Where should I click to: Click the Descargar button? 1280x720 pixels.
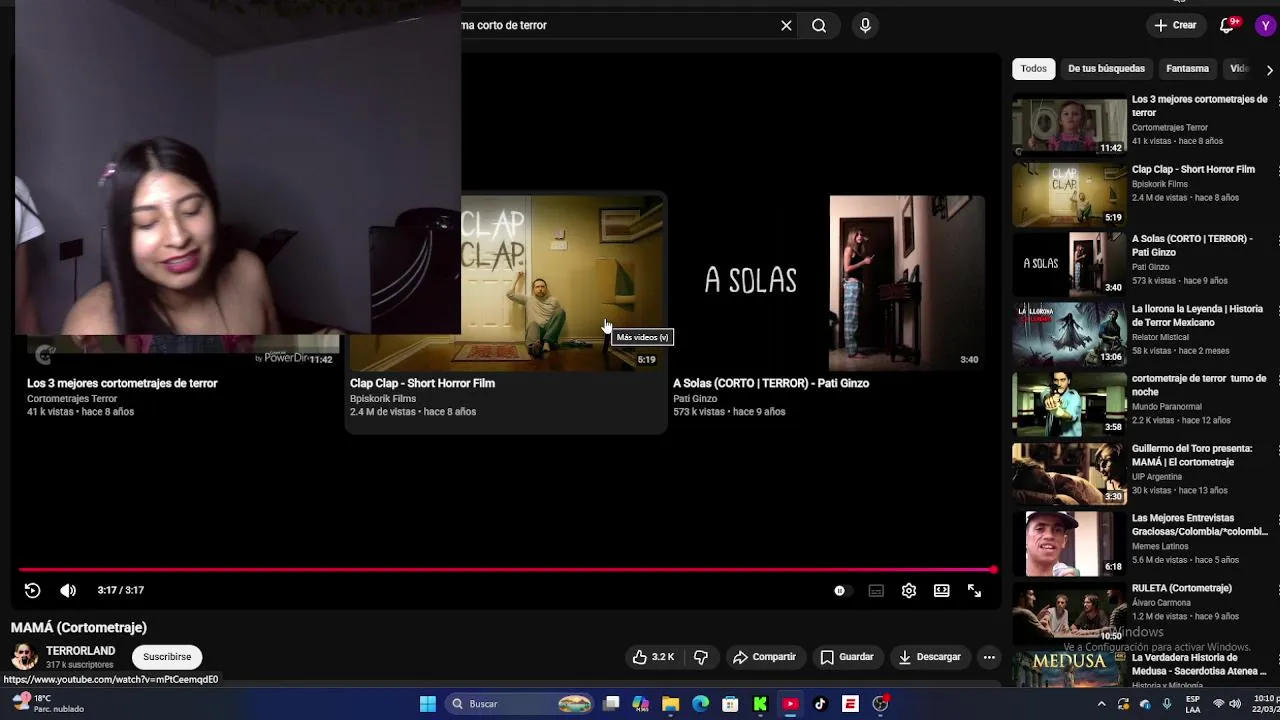pos(929,657)
